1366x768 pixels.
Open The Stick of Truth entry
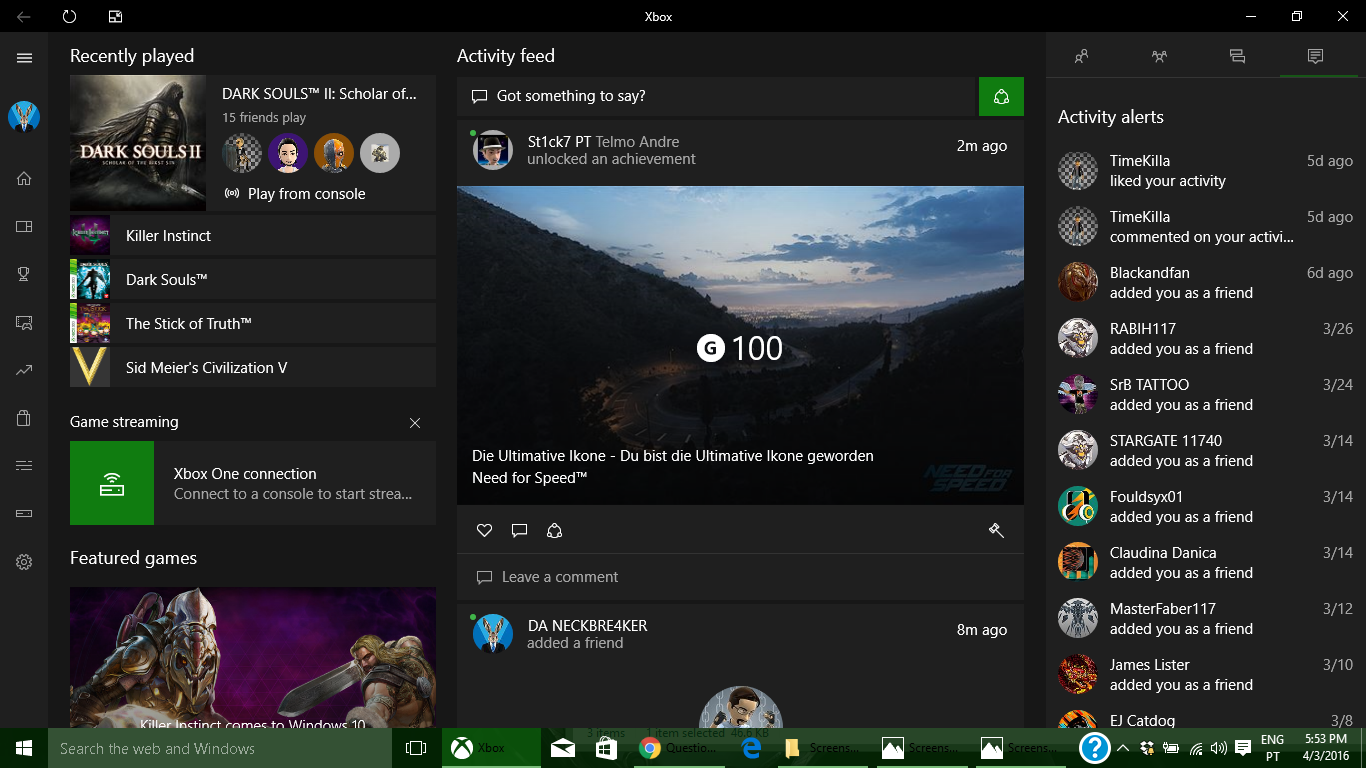(253, 324)
